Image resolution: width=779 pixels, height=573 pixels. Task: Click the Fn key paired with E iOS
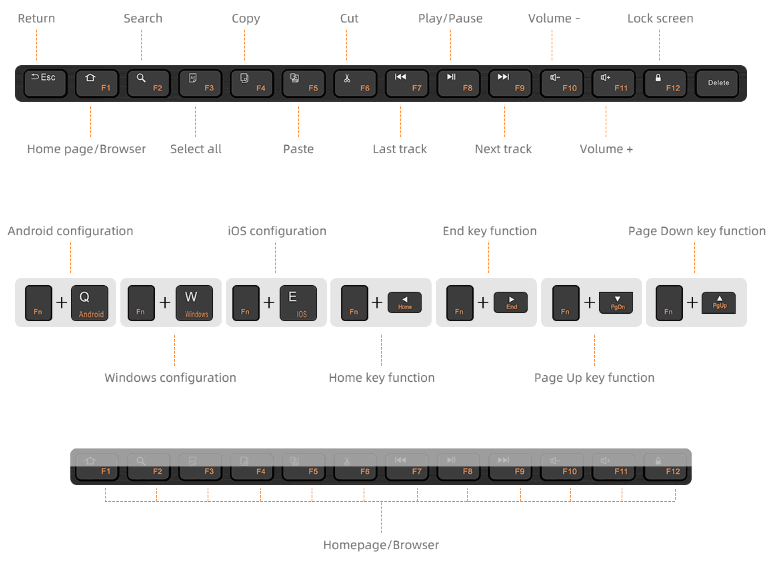246,303
